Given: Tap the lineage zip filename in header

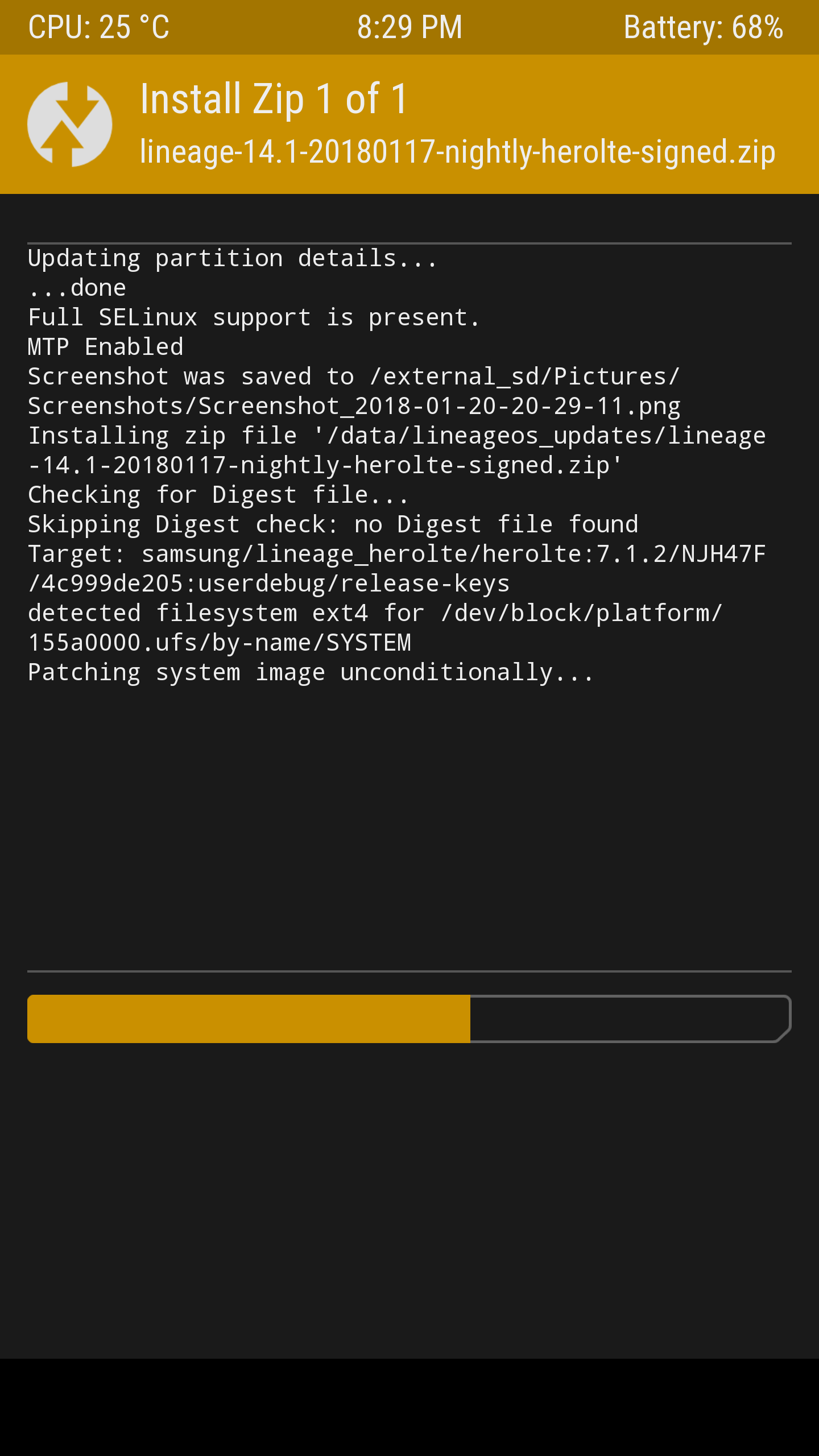Looking at the screenshot, I should [x=457, y=152].
